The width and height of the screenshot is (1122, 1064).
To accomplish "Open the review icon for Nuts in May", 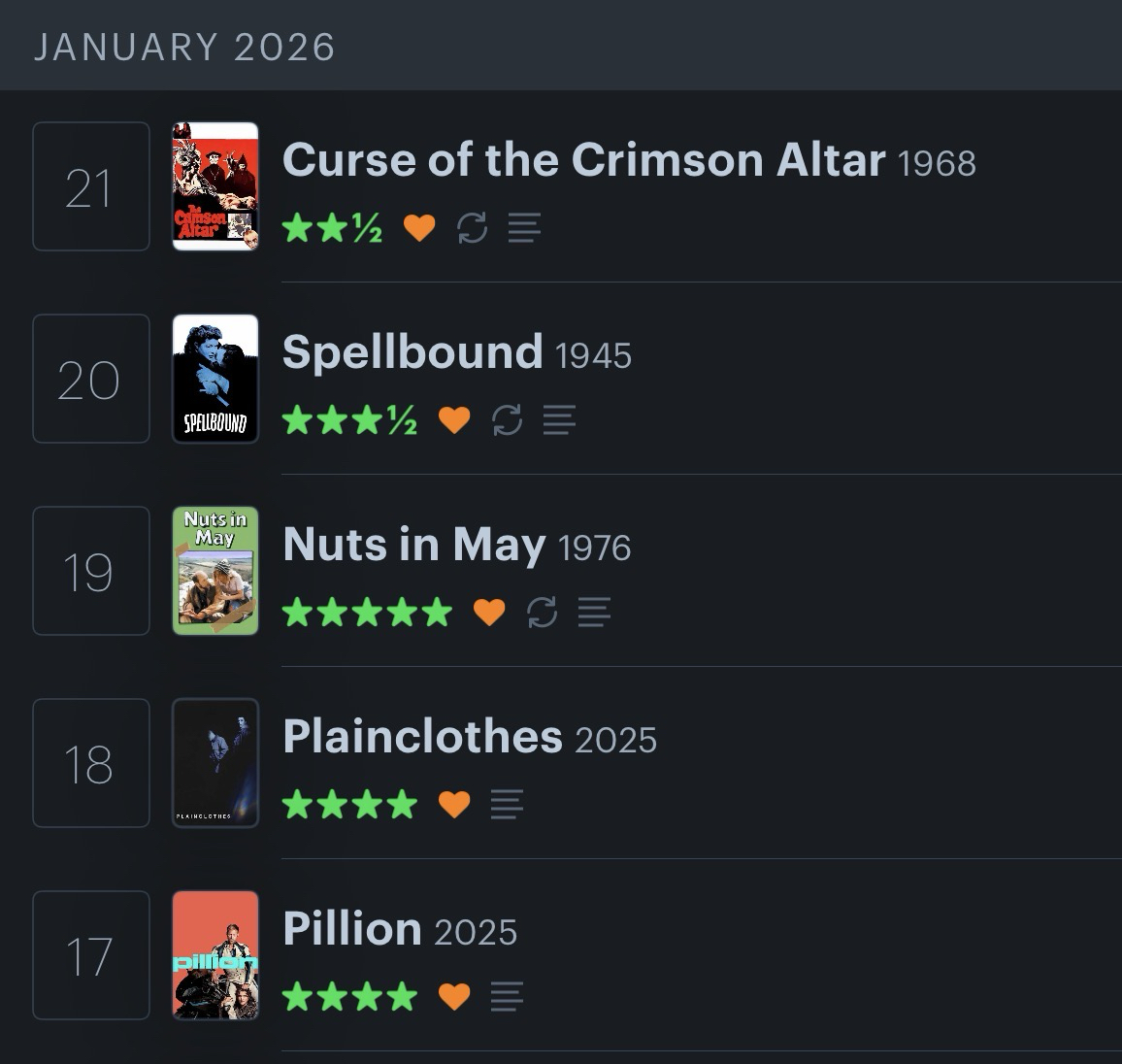I will 594,613.
